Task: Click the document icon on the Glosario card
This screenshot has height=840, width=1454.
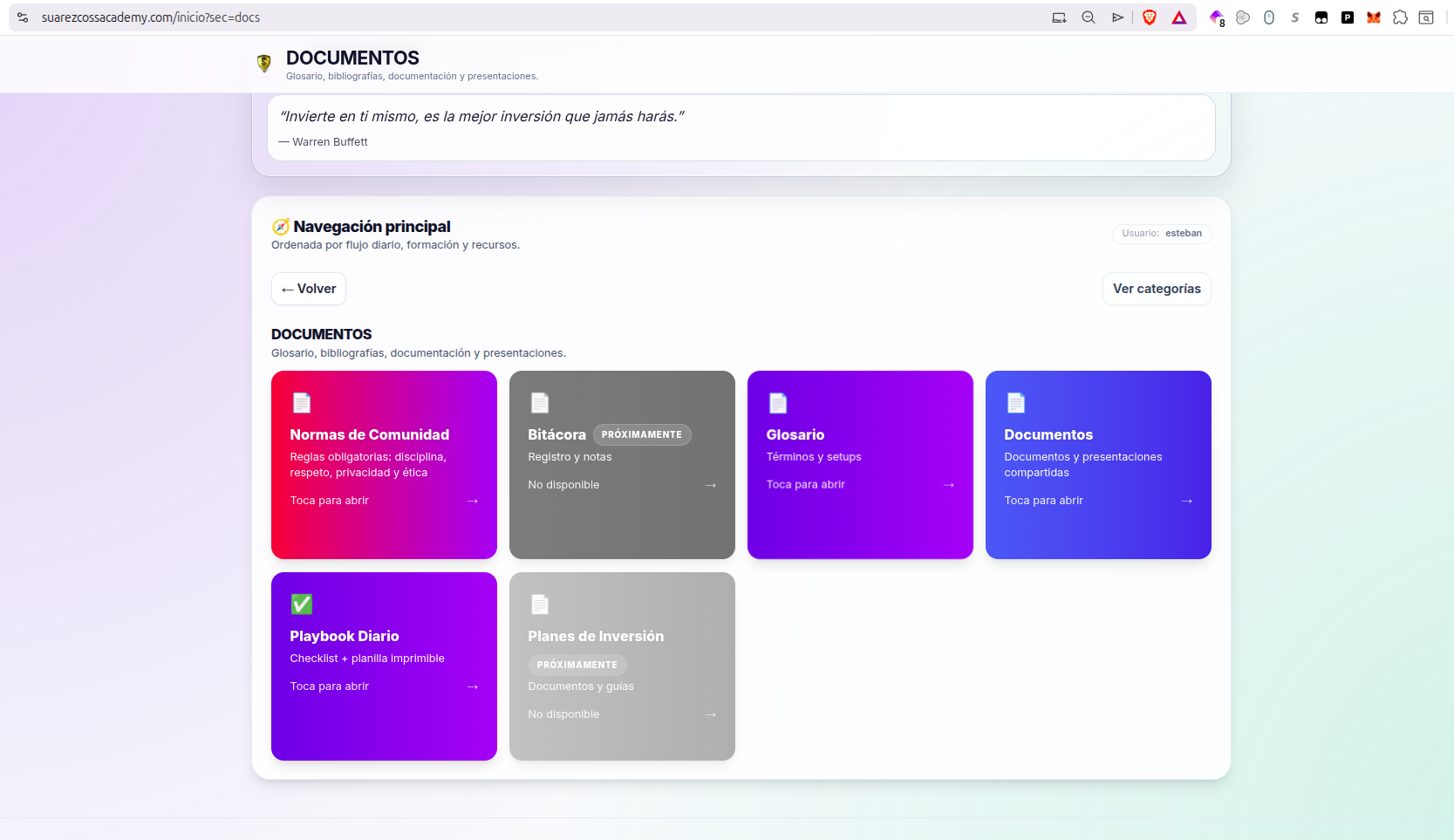Action: pyautogui.click(x=777, y=402)
